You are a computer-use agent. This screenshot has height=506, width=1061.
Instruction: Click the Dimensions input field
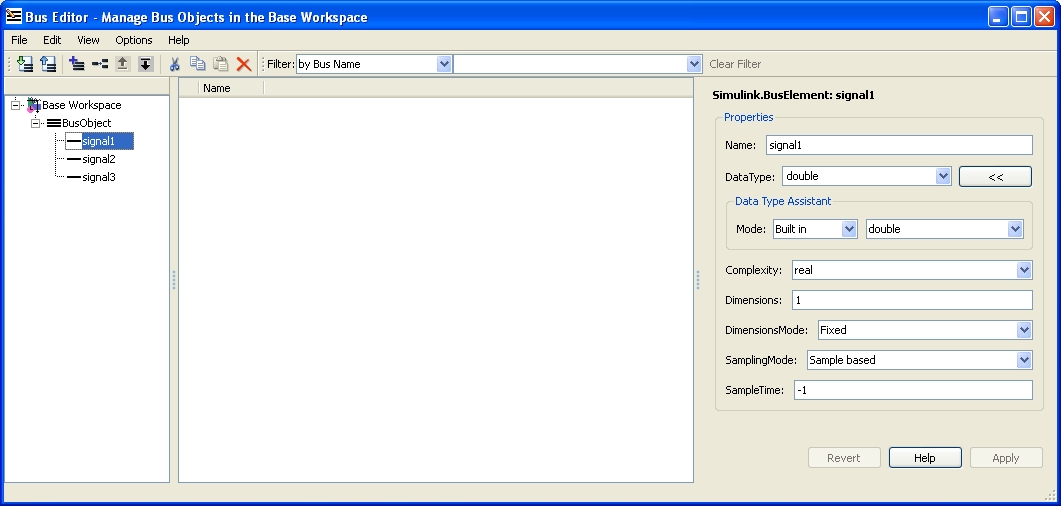(911, 300)
